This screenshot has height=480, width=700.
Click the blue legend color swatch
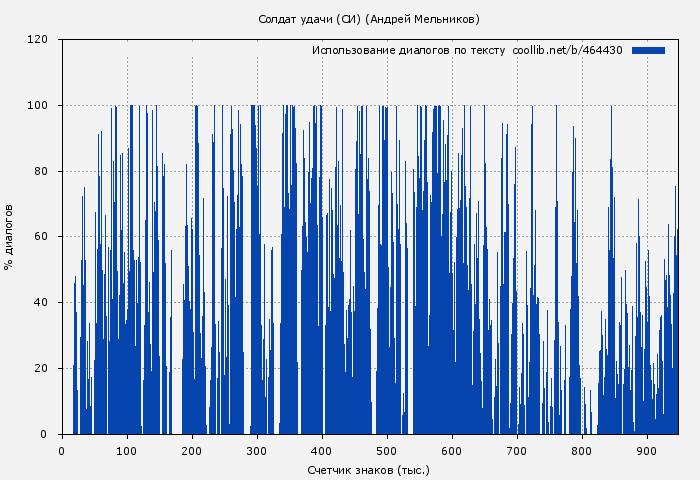(x=648, y=50)
